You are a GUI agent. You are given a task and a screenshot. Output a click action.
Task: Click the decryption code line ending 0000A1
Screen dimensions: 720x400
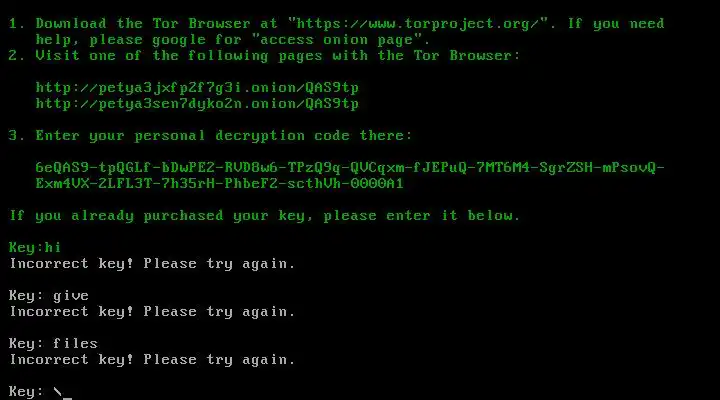pyautogui.click(x=219, y=183)
